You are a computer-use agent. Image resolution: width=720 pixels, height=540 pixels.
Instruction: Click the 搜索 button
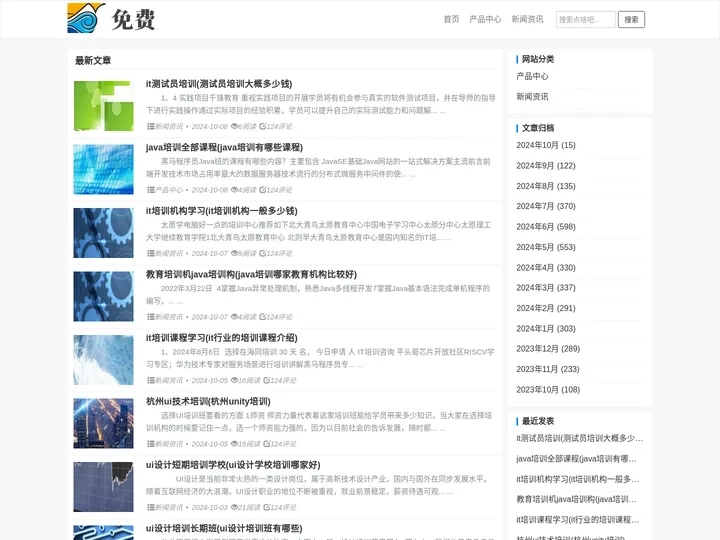click(x=631, y=19)
